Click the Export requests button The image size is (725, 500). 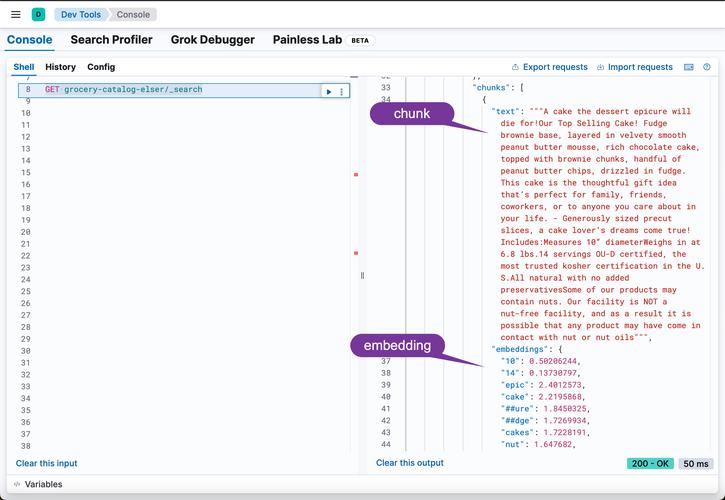point(550,67)
